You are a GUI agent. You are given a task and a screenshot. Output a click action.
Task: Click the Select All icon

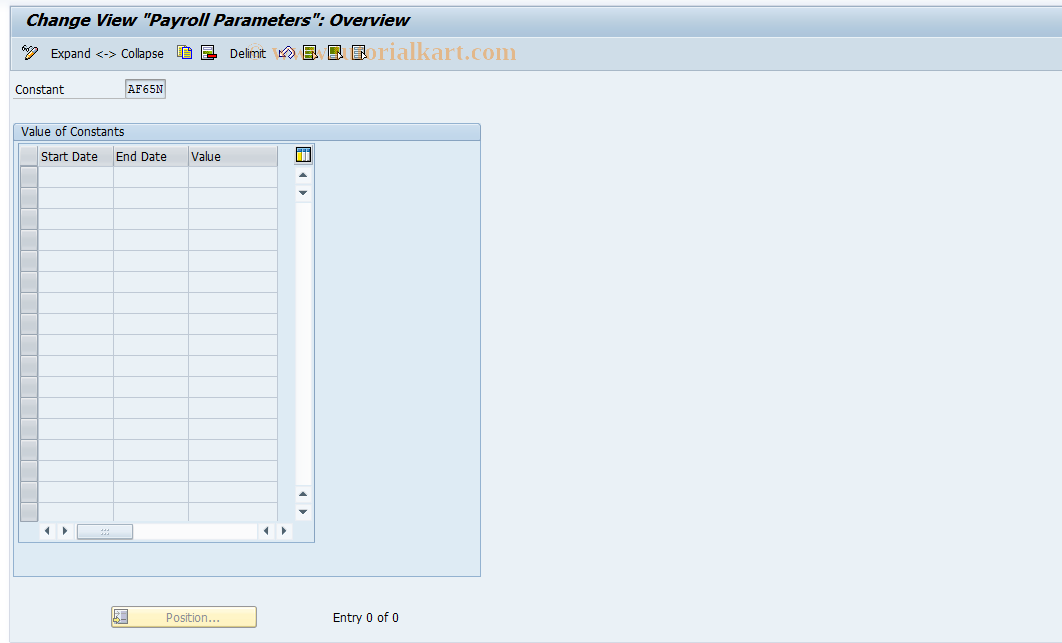pyautogui.click(x=310, y=53)
